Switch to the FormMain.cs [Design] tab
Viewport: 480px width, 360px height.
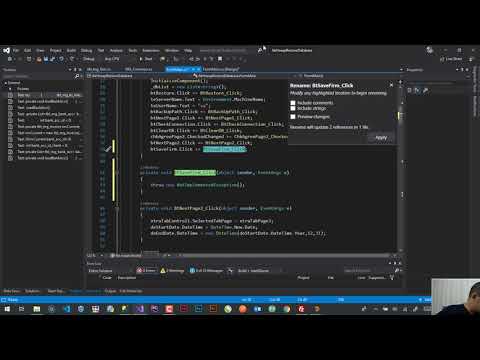221,69
